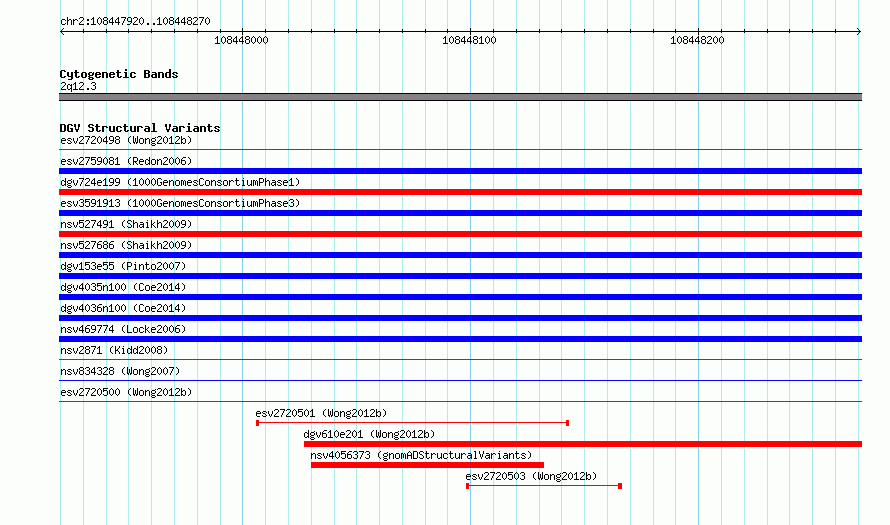This screenshot has width=890, height=525.
Task: Open nsv527686 (Shaikh2009) variant label
Action: click(126, 245)
